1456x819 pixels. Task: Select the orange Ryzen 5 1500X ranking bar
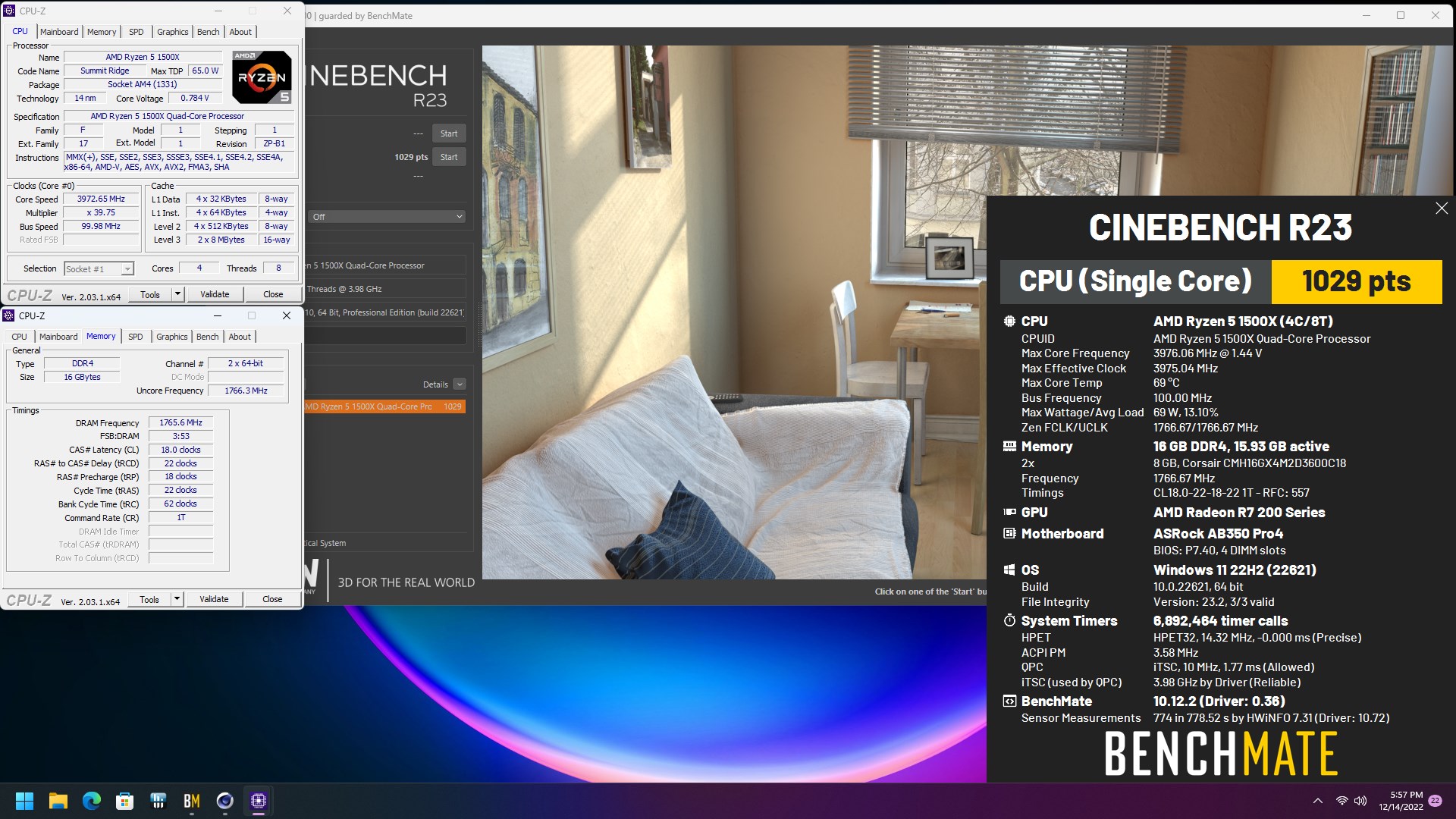click(x=385, y=406)
